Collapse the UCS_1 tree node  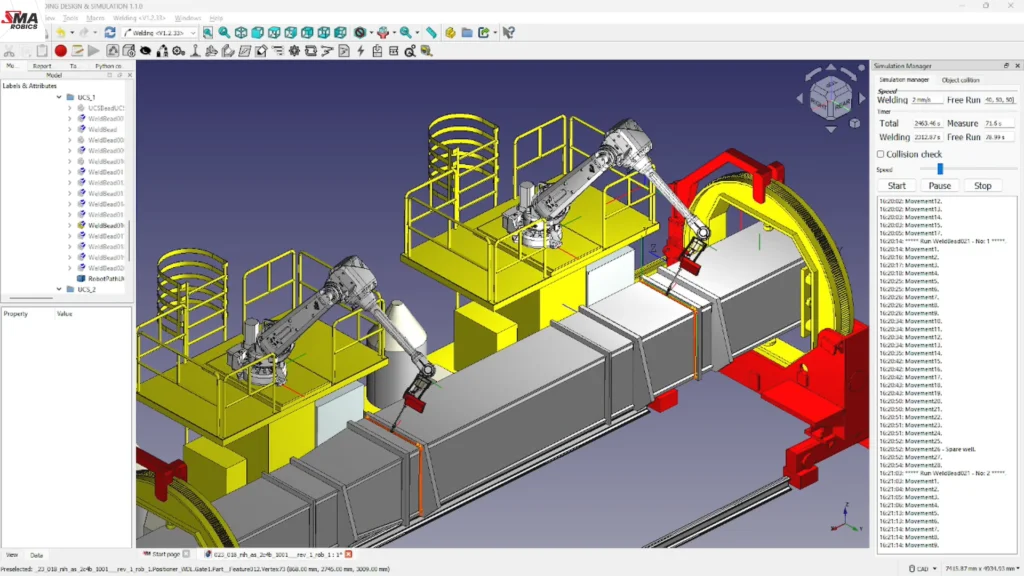(x=59, y=97)
